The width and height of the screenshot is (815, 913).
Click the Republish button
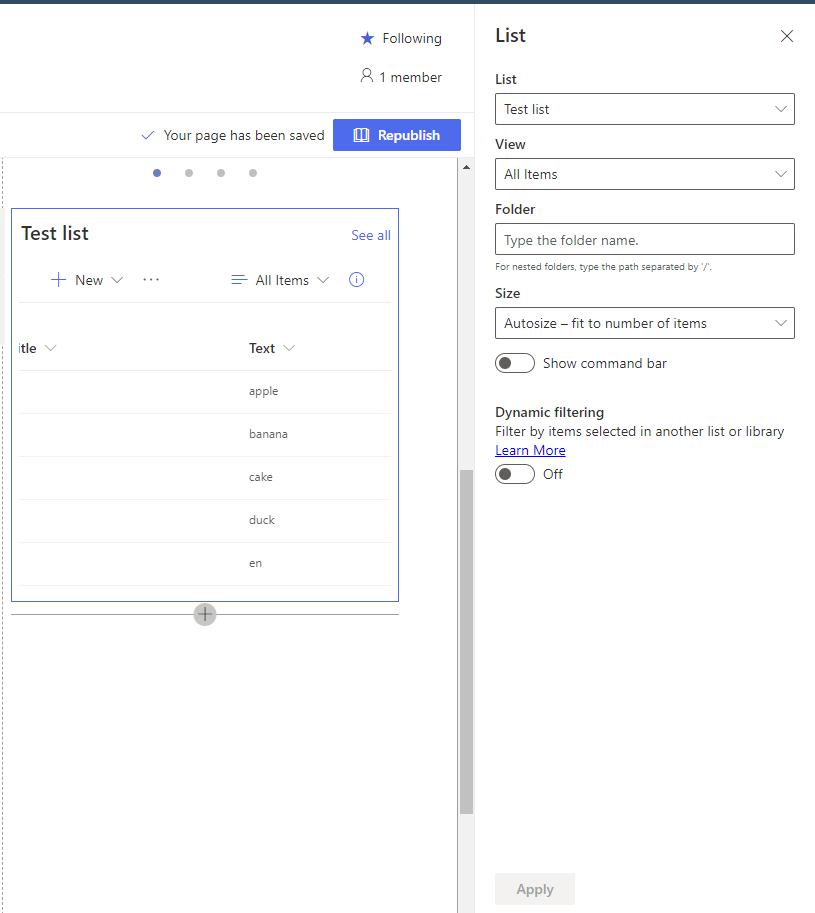click(397, 135)
